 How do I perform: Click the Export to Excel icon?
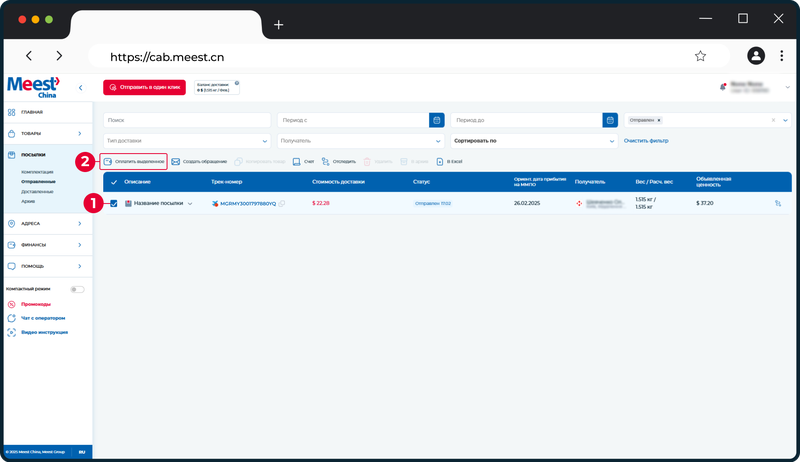pos(439,162)
